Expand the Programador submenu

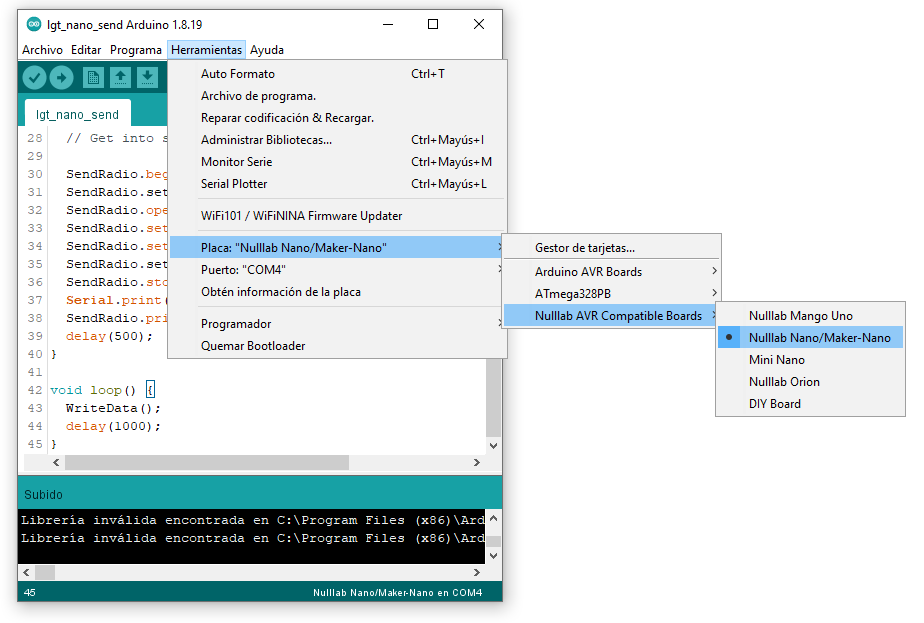tap(337, 324)
